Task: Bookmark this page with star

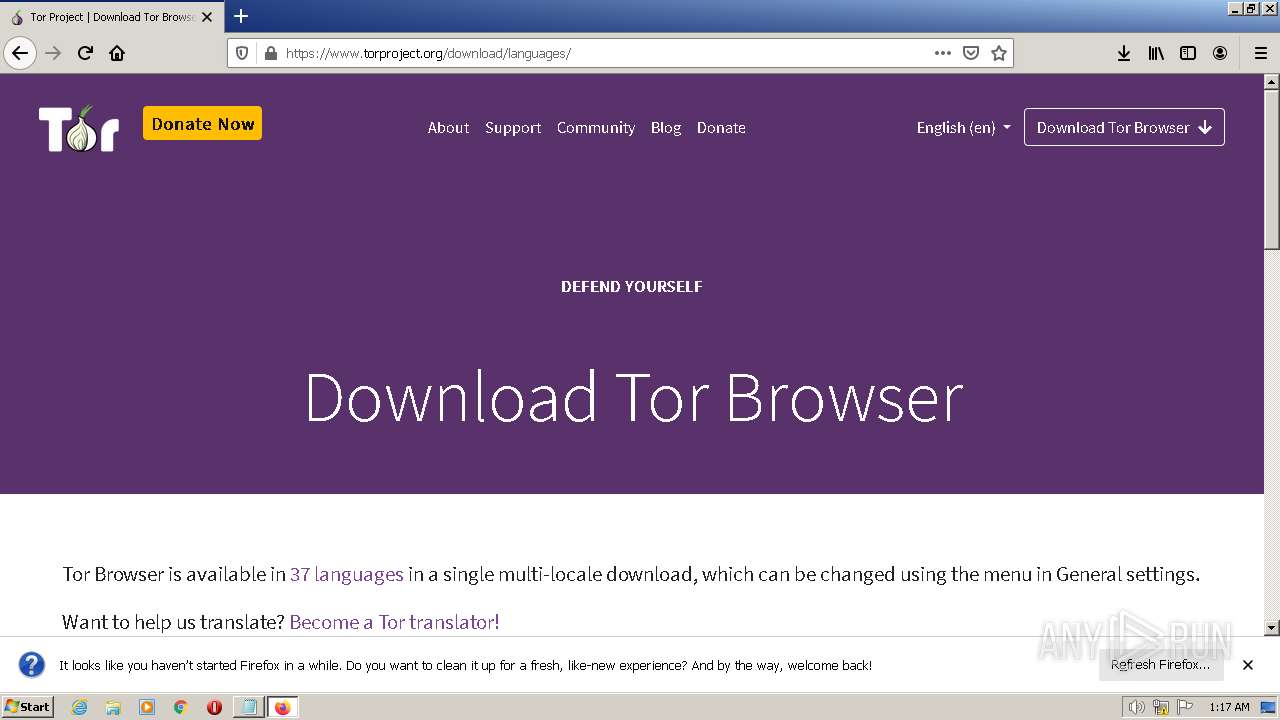Action: coord(998,53)
